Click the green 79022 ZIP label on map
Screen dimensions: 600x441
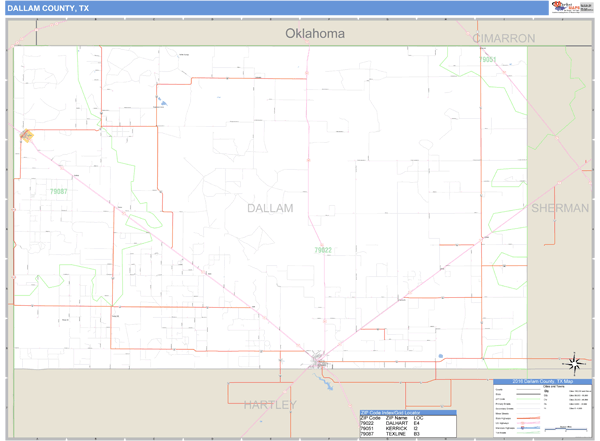click(323, 250)
